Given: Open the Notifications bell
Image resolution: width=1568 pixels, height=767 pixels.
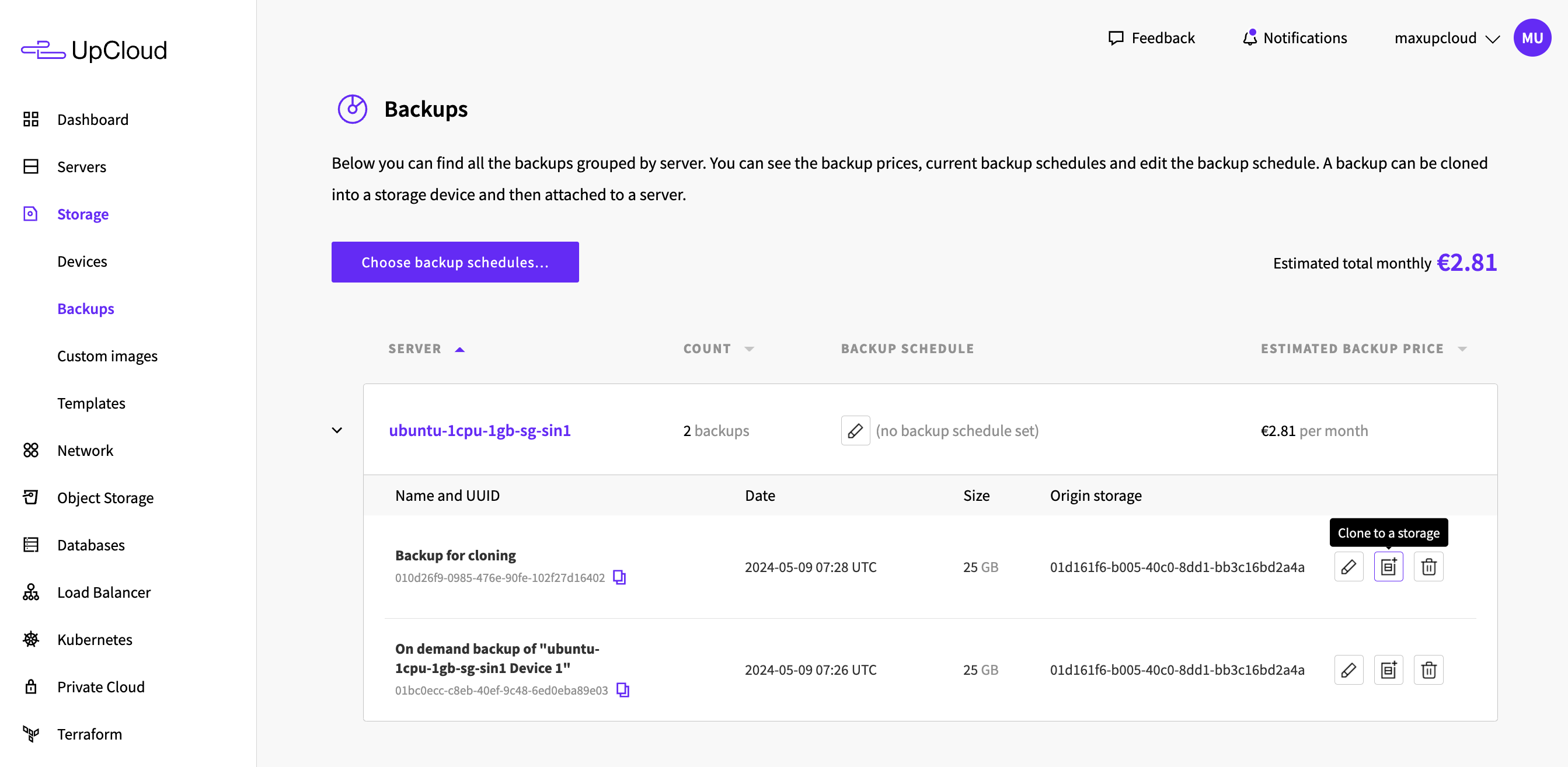Looking at the screenshot, I should click(1250, 38).
